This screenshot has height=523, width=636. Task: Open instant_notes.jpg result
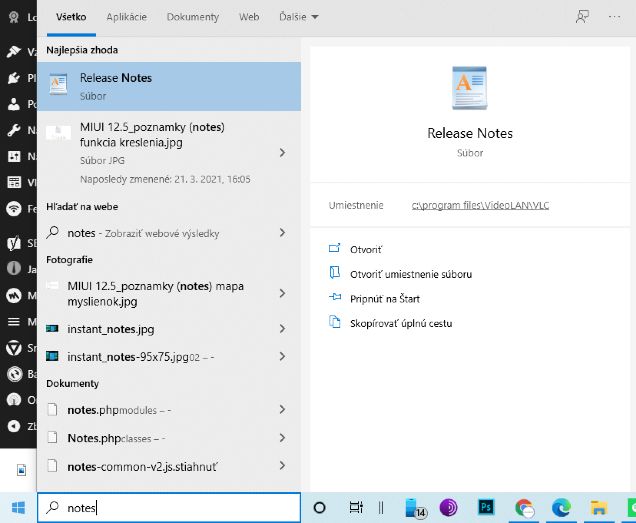pyautogui.click(x=154, y=329)
